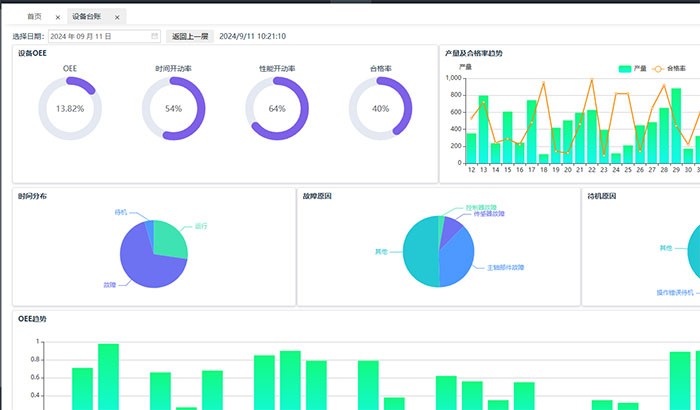
Task: Click the 时间开动率 54% gauge
Action: click(174, 108)
